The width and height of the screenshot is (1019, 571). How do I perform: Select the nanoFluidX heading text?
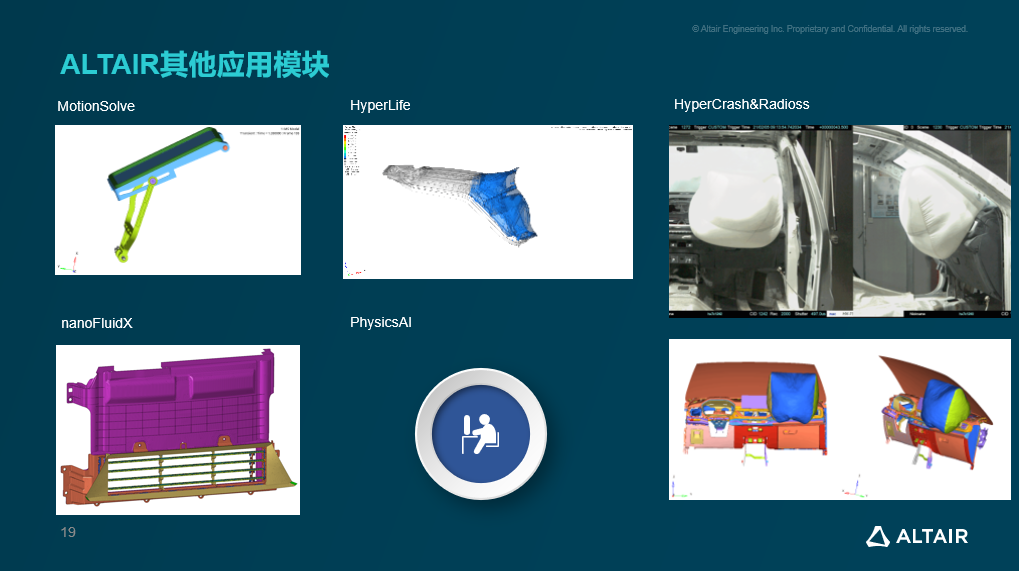coord(97,323)
